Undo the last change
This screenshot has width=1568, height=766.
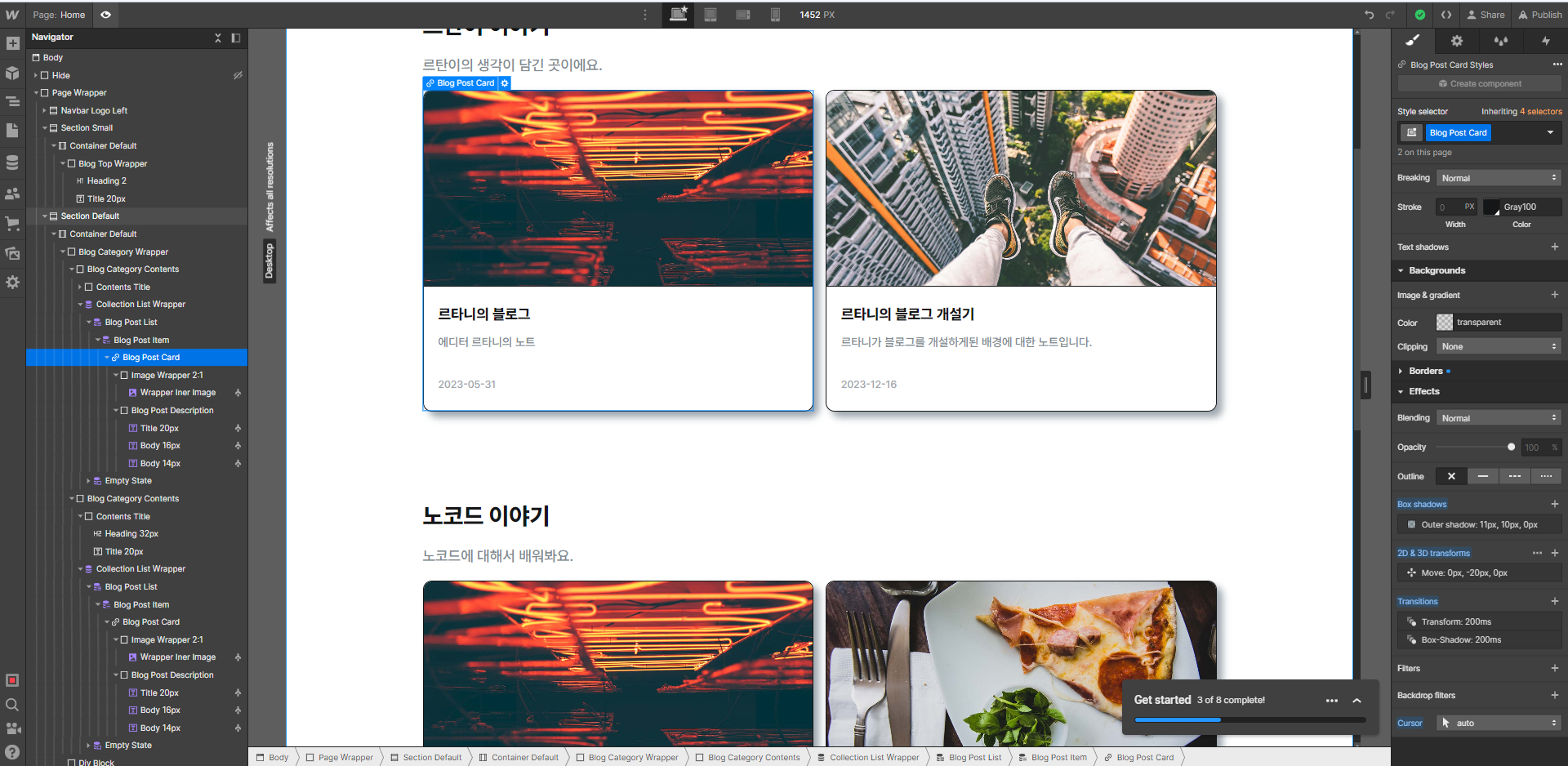[1370, 15]
